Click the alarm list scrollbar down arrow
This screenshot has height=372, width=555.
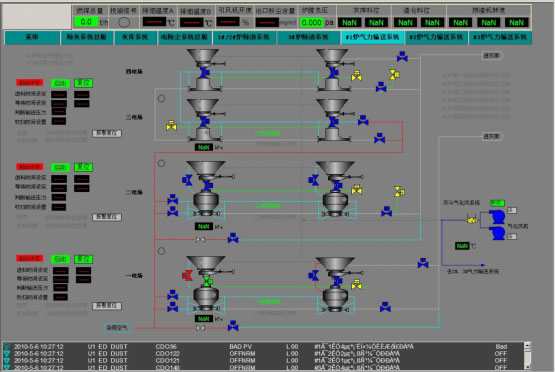pyautogui.click(x=527, y=366)
